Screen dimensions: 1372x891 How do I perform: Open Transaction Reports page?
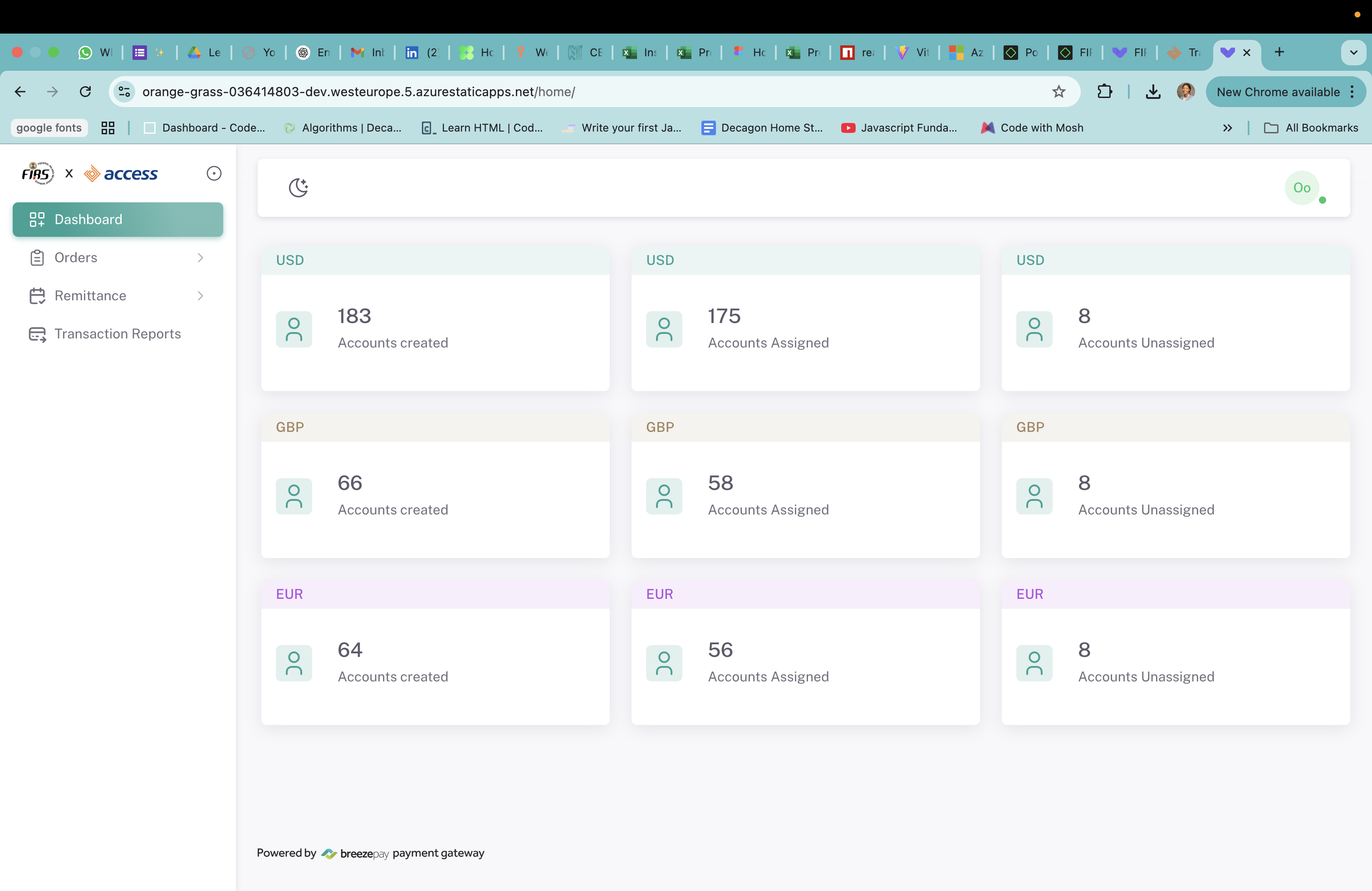(118, 334)
